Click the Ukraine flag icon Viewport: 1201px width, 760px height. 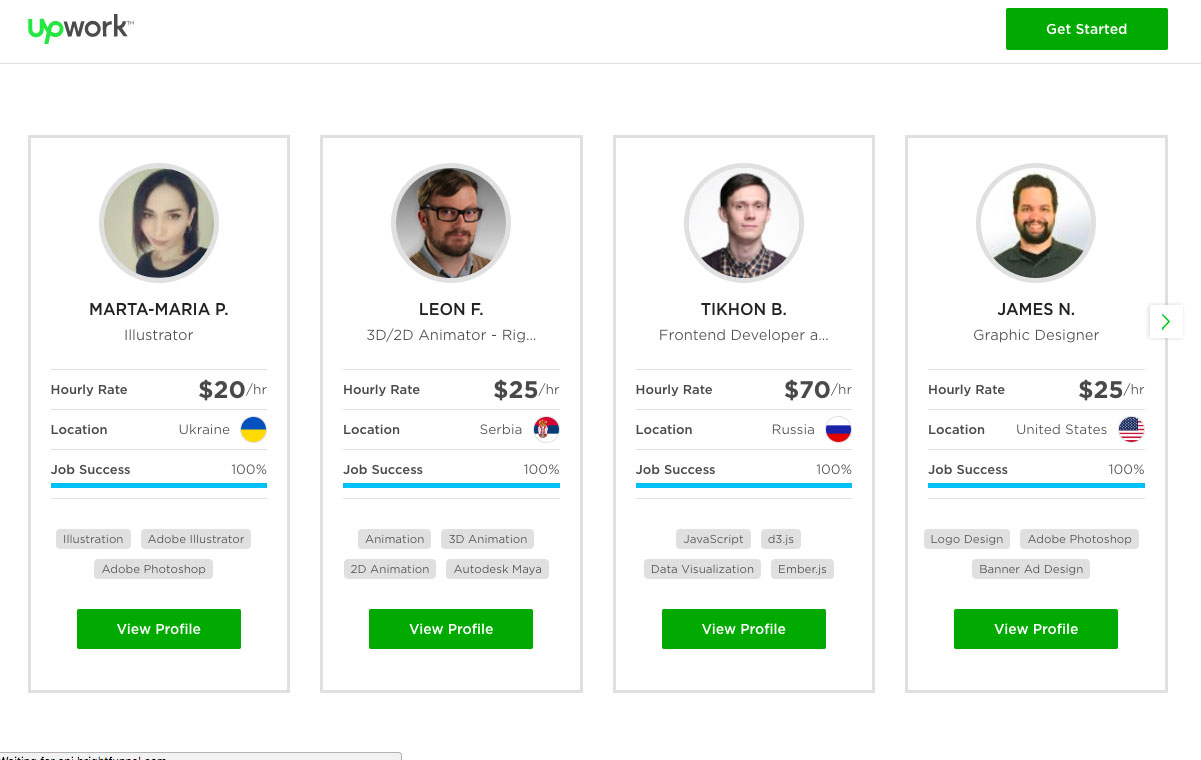click(253, 430)
